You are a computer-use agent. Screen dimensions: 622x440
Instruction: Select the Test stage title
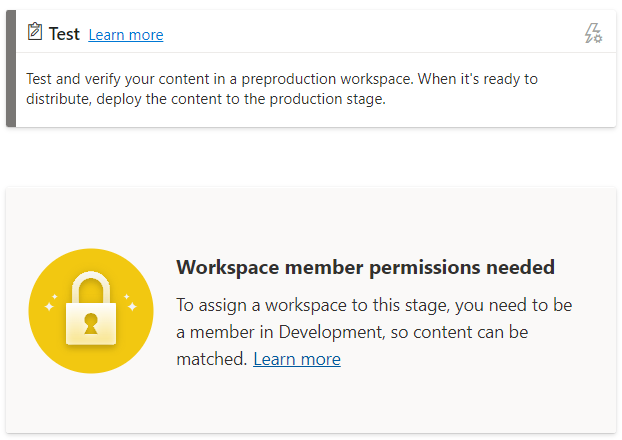(64, 34)
